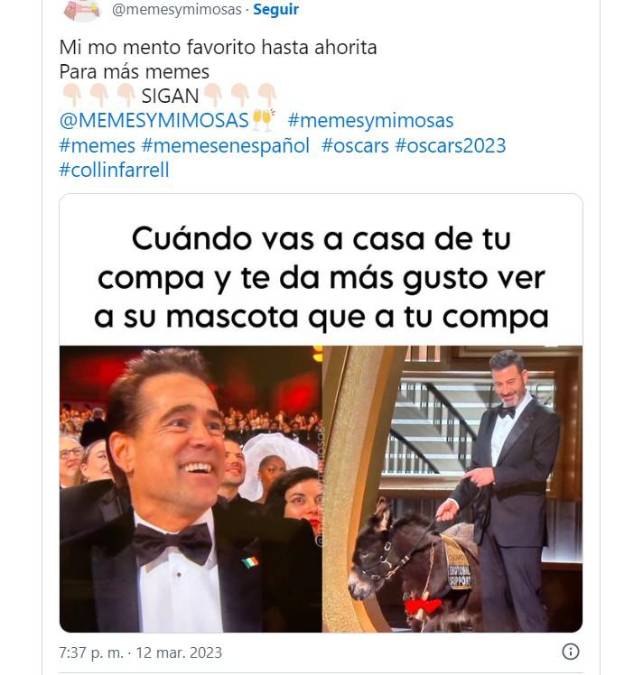
Task: Click the profile avatar picture
Action: tap(82, 9)
